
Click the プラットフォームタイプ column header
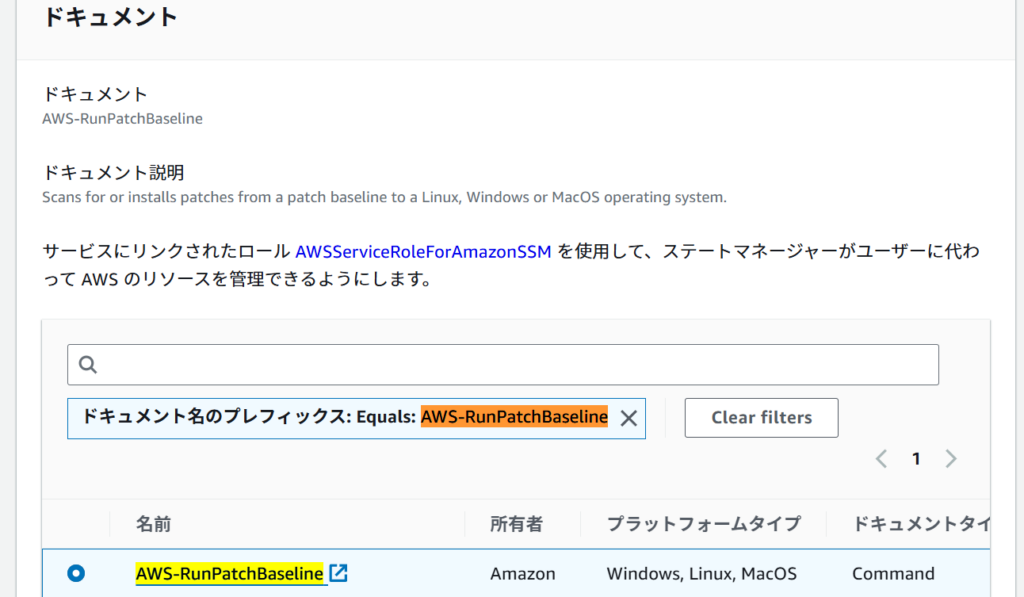click(703, 524)
